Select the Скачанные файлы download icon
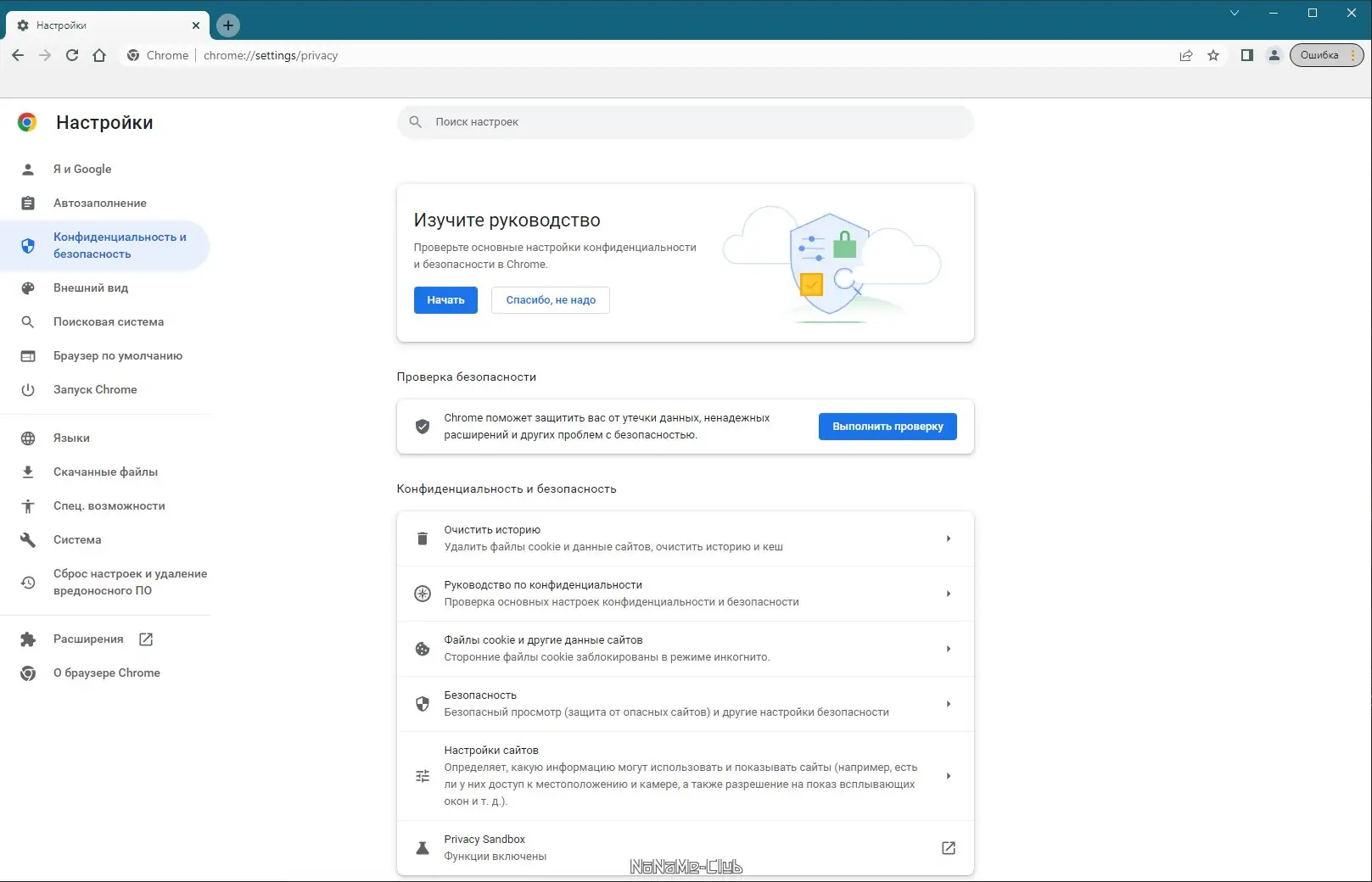The image size is (1372, 882). coord(28,472)
